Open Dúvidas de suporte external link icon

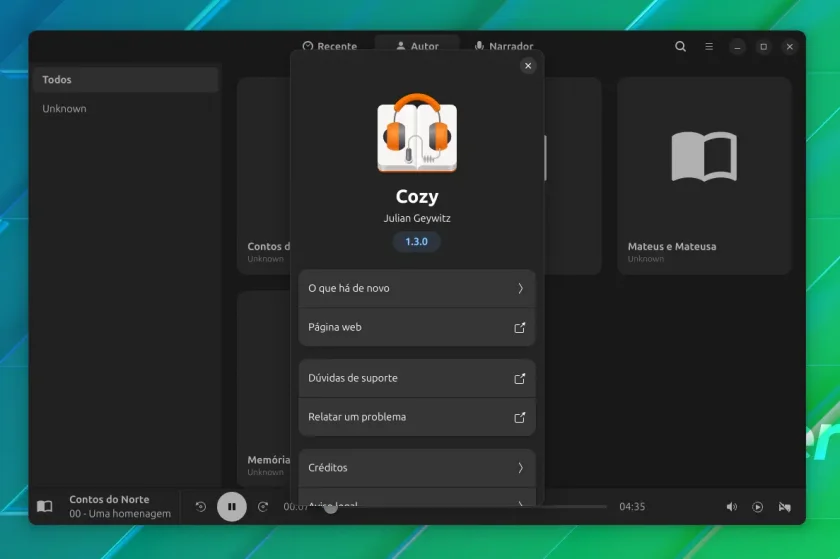tap(520, 378)
